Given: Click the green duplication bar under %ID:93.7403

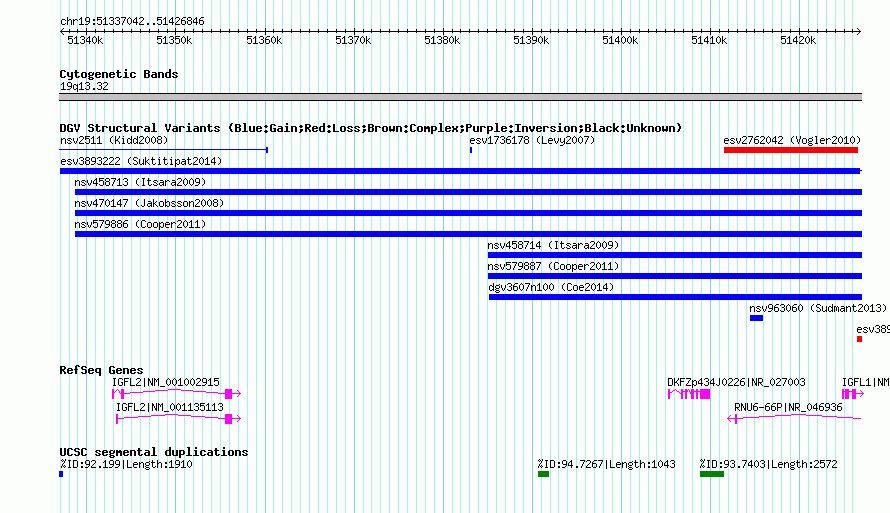Looking at the screenshot, I should [712, 474].
